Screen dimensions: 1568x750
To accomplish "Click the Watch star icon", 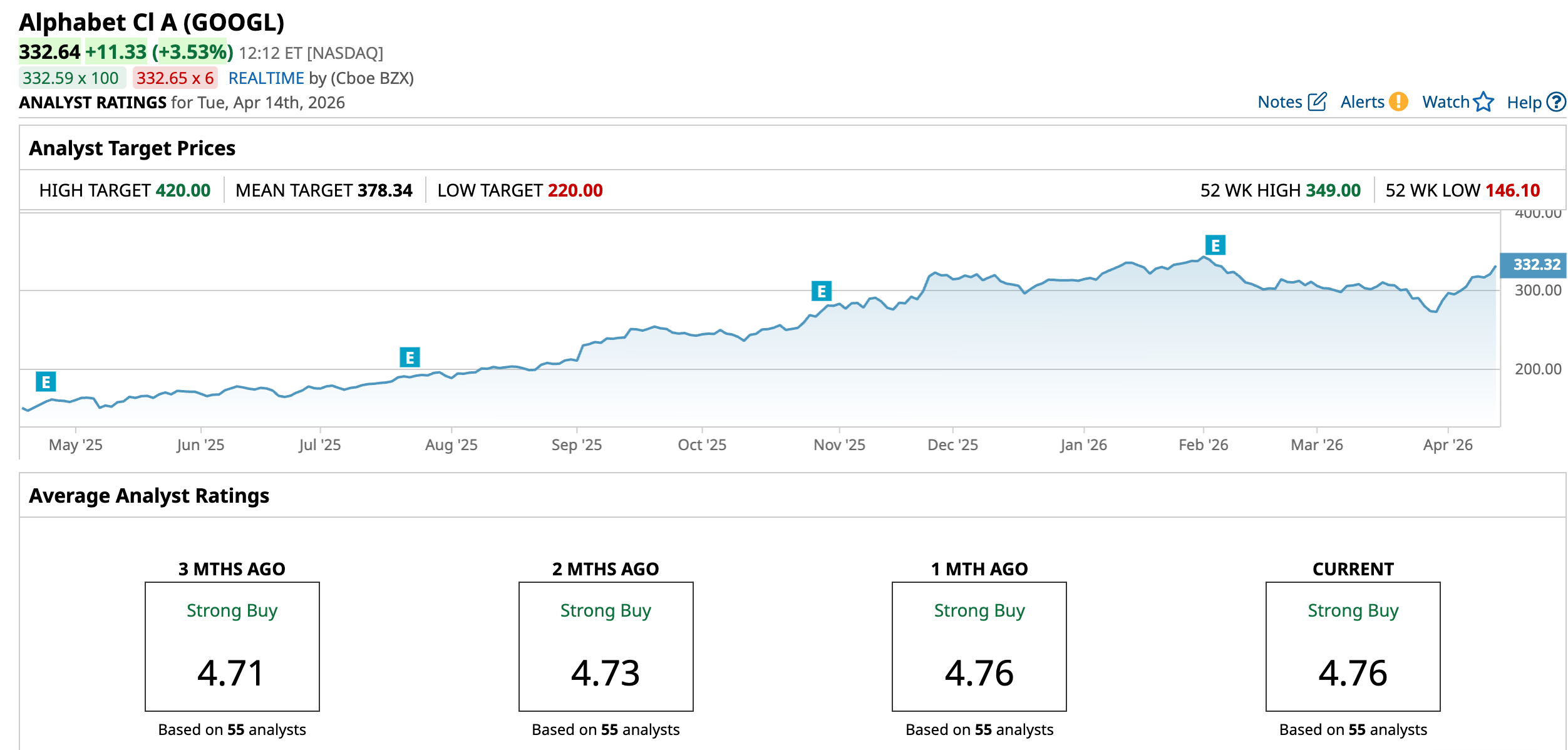I will point(1483,102).
